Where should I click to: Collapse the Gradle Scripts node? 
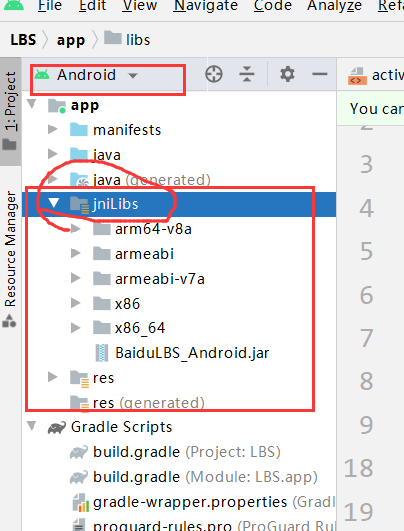point(32,426)
